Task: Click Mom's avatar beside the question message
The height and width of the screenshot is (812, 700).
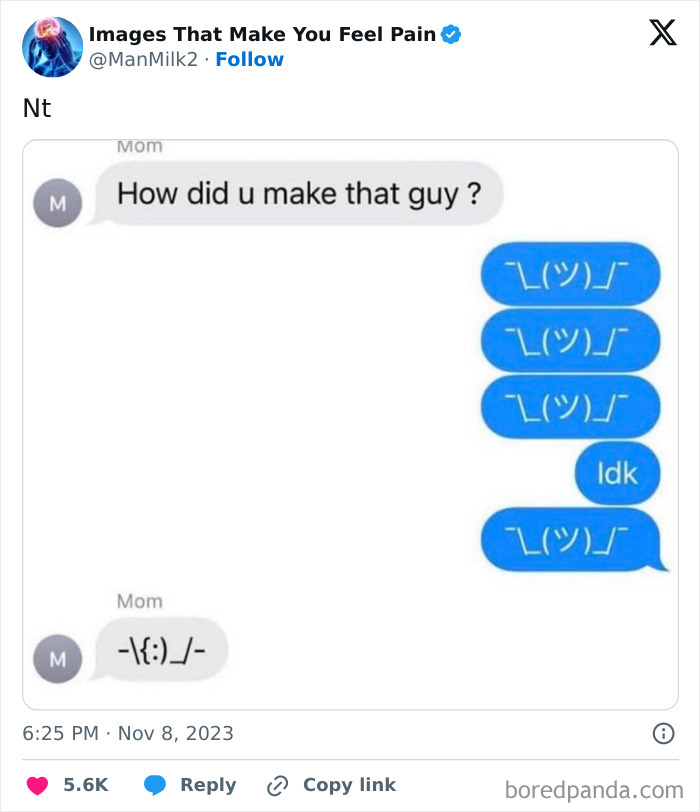Action: point(57,204)
